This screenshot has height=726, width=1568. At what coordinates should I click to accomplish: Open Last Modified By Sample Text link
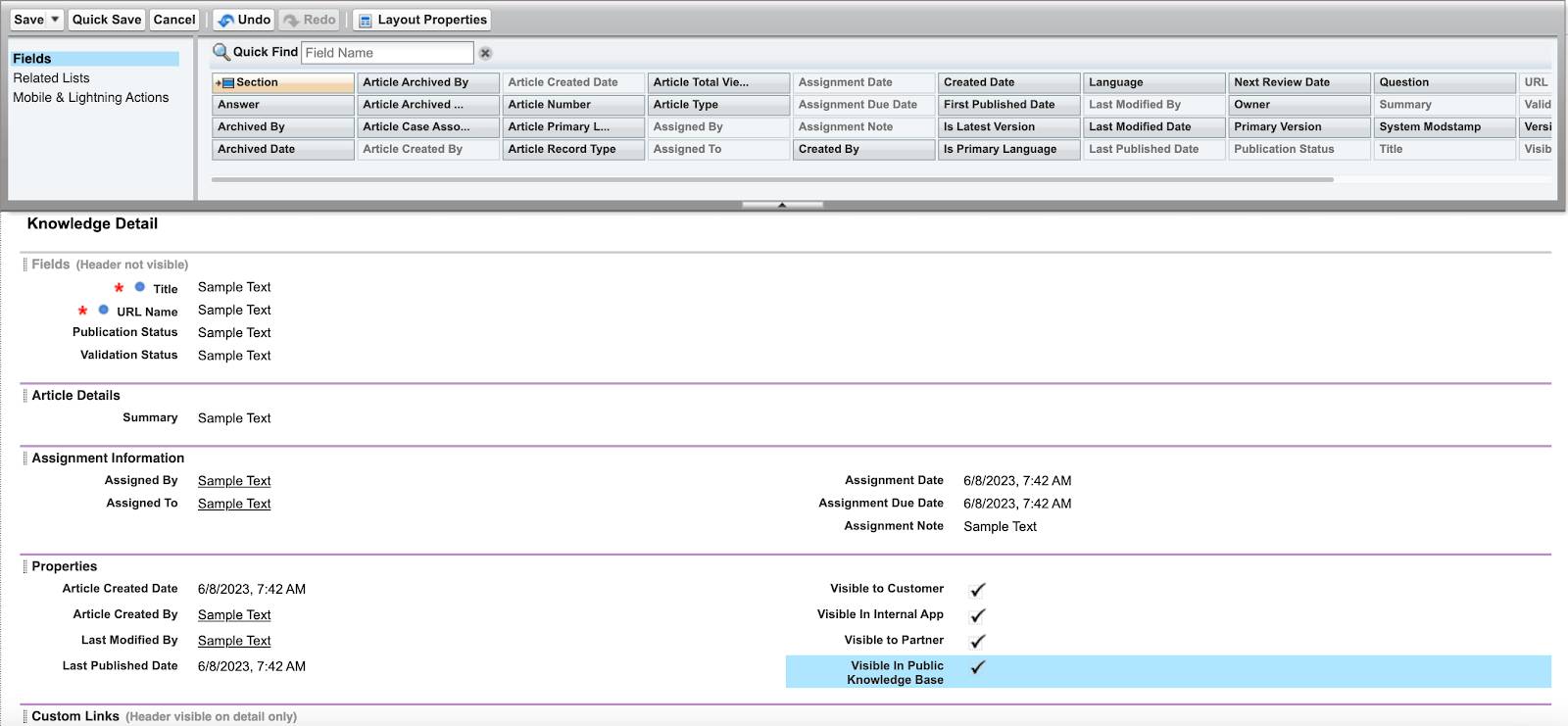(x=234, y=641)
